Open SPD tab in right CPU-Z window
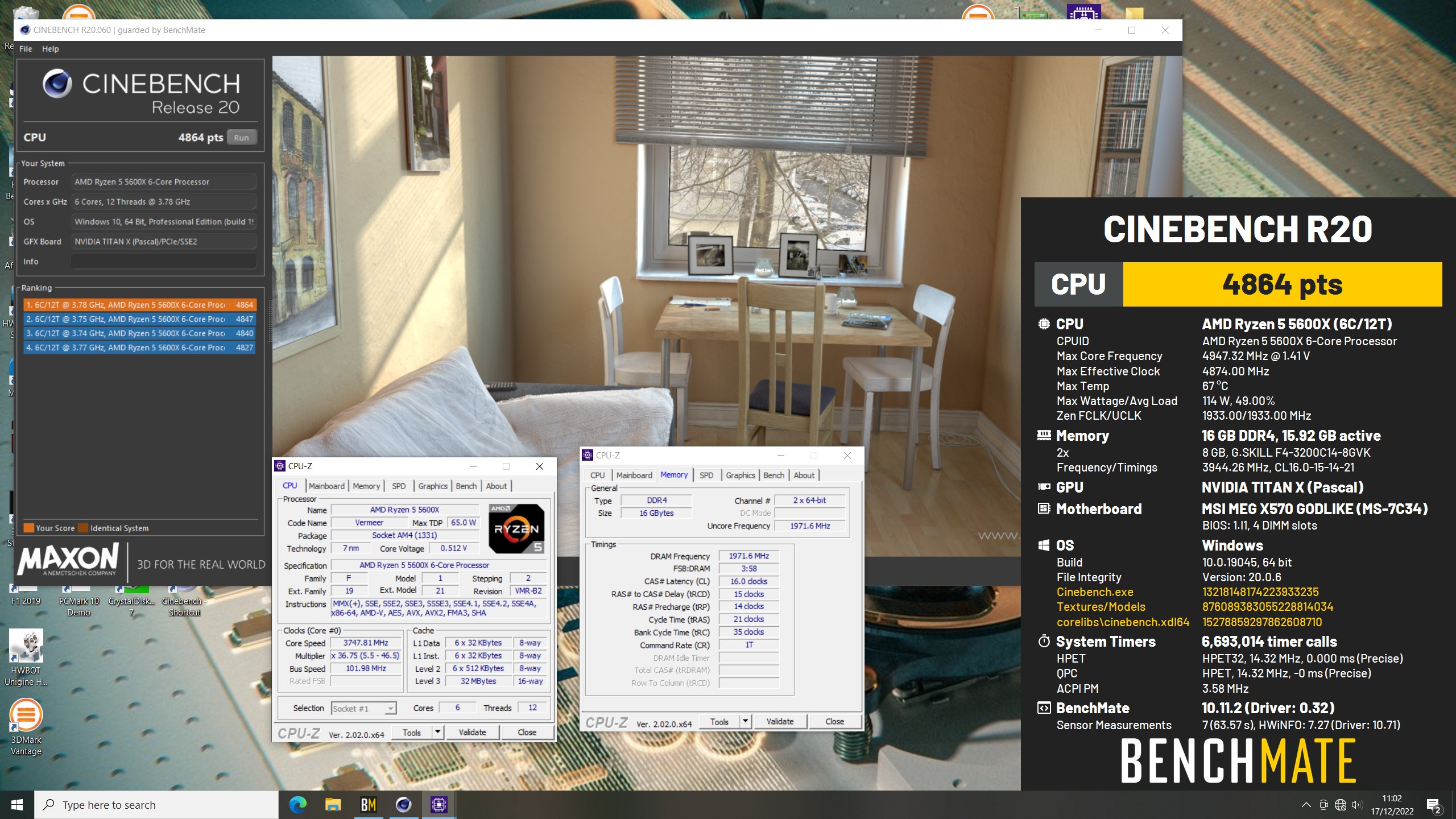 [x=706, y=475]
